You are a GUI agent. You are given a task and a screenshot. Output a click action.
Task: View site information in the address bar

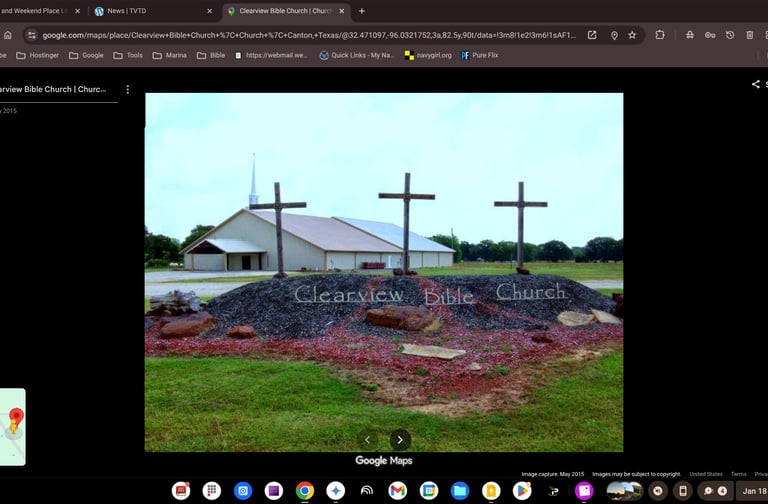tap(32, 35)
